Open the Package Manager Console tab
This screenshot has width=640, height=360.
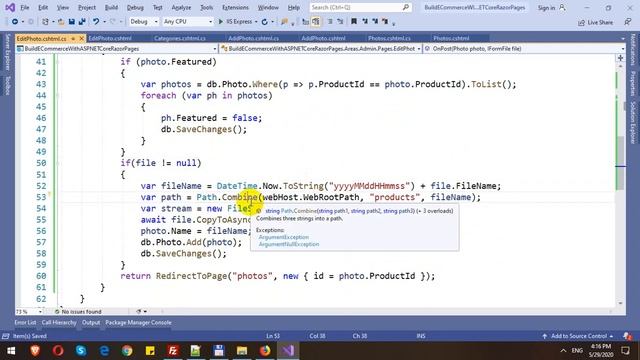tap(138, 322)
